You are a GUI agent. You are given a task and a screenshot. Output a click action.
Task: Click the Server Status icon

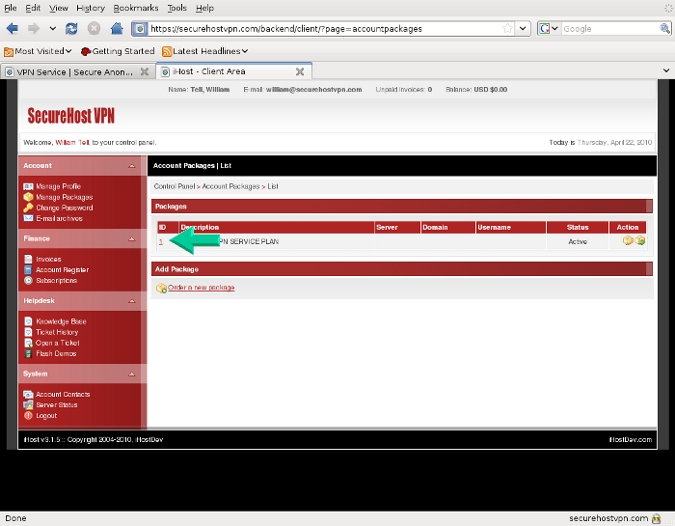tap(28, 405)
